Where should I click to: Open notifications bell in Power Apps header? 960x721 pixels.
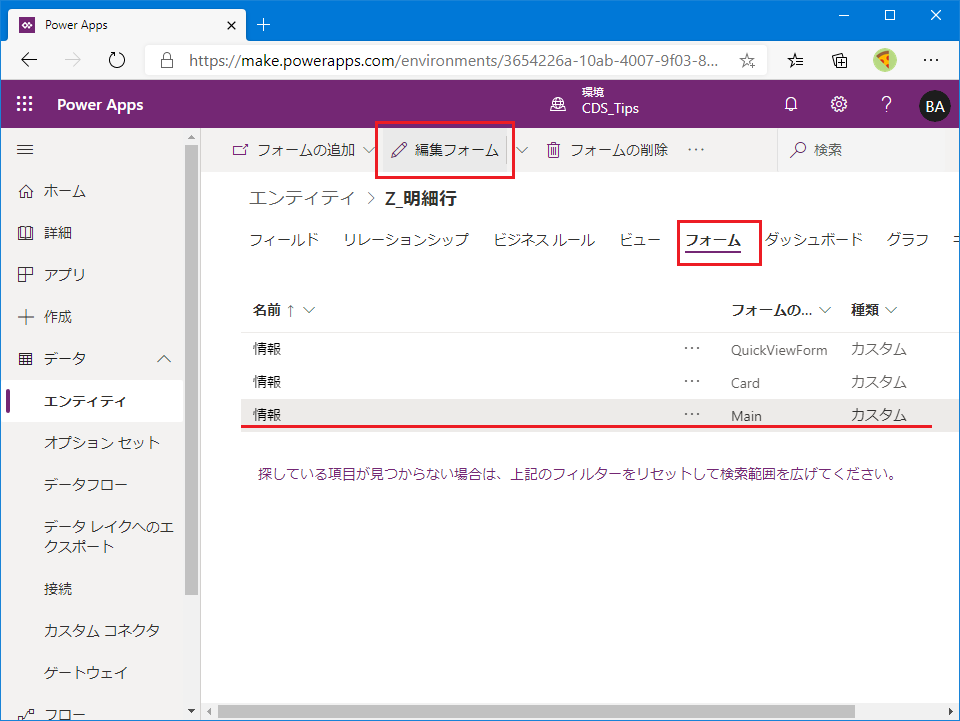point(791,105)
